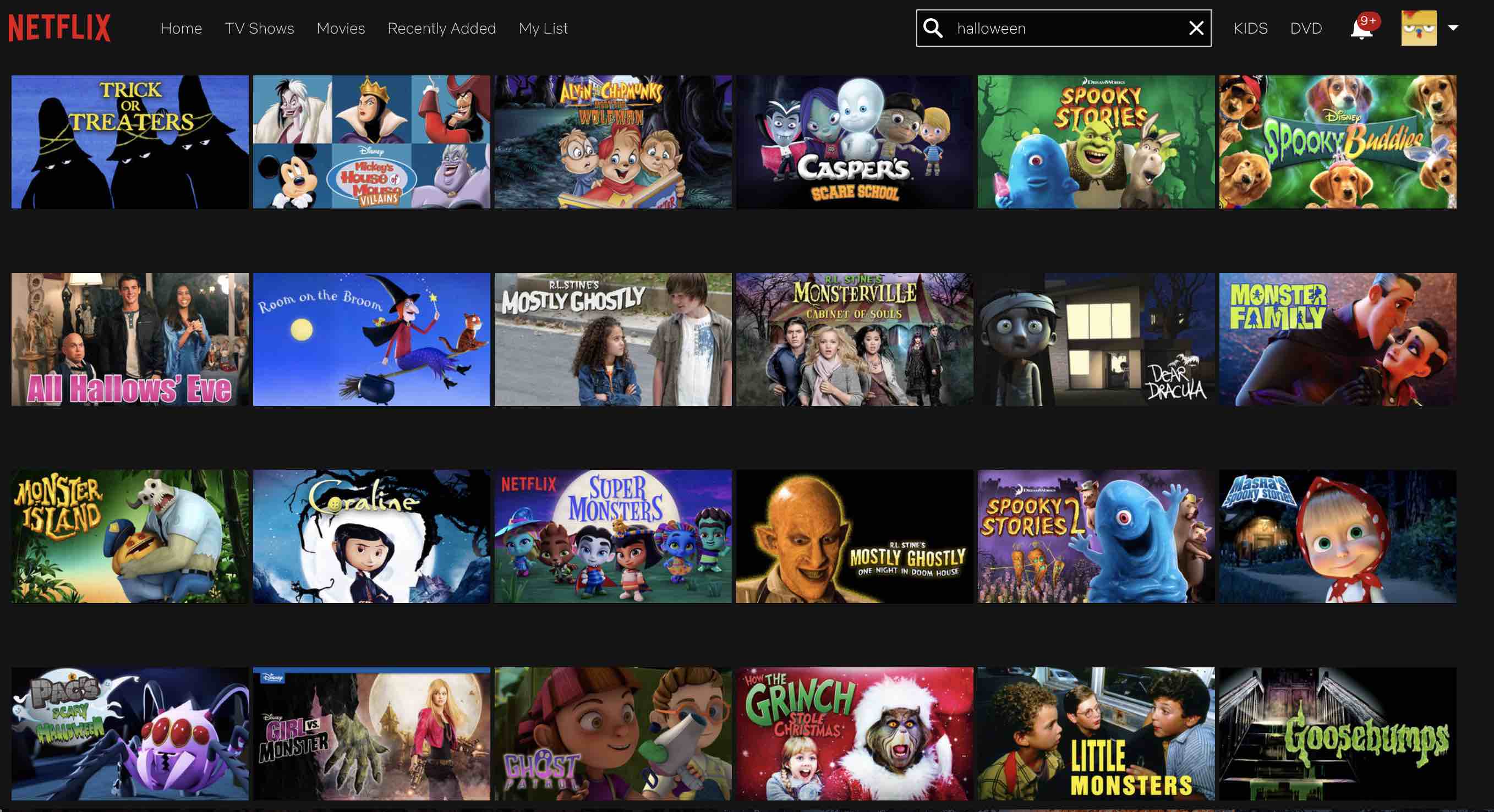Open the Trick or Treaters thumbnail

coord(130,141)
